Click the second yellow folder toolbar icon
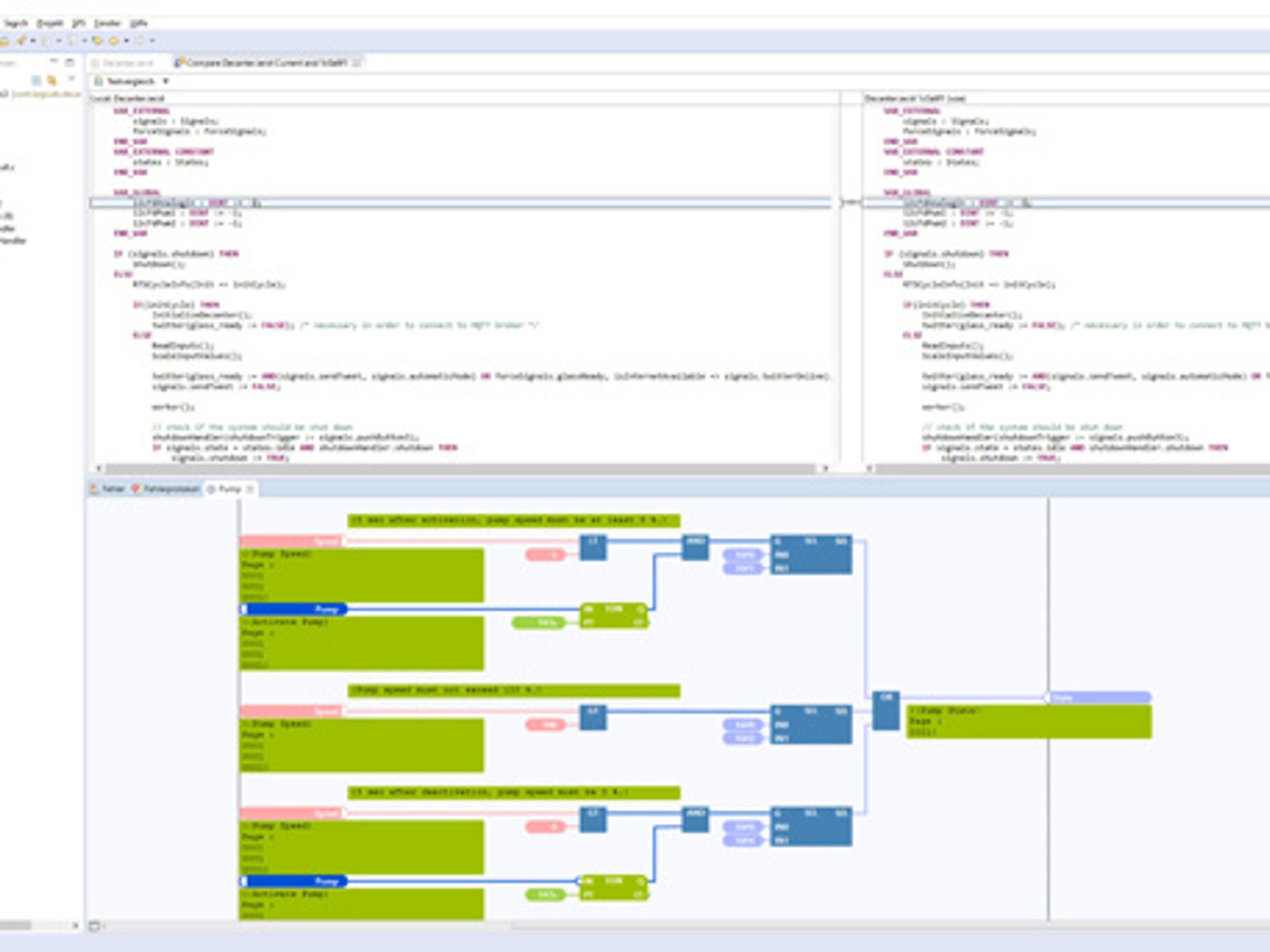Image resolution: width=1270 pixels, height=952 pixels. coord(114,41)
